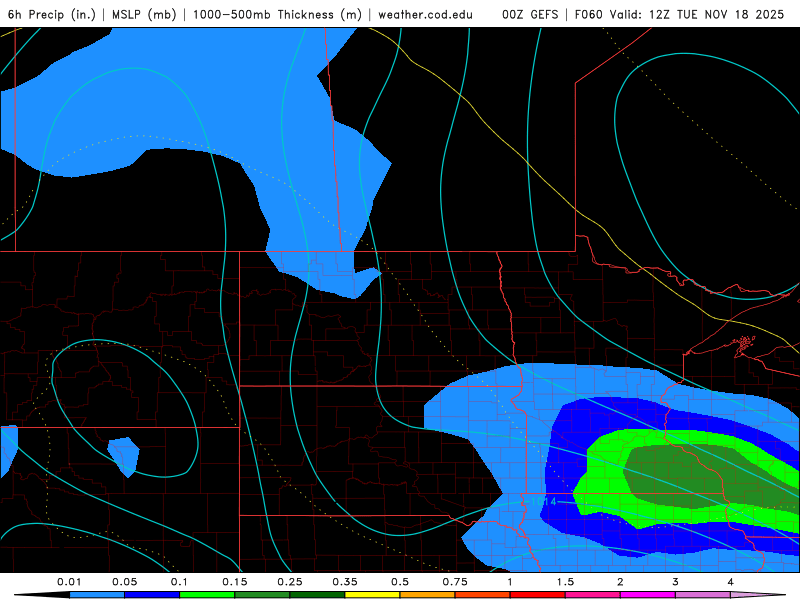
Task: Click the 'MSLP (mb)' title text
Action: click(144, 14)
